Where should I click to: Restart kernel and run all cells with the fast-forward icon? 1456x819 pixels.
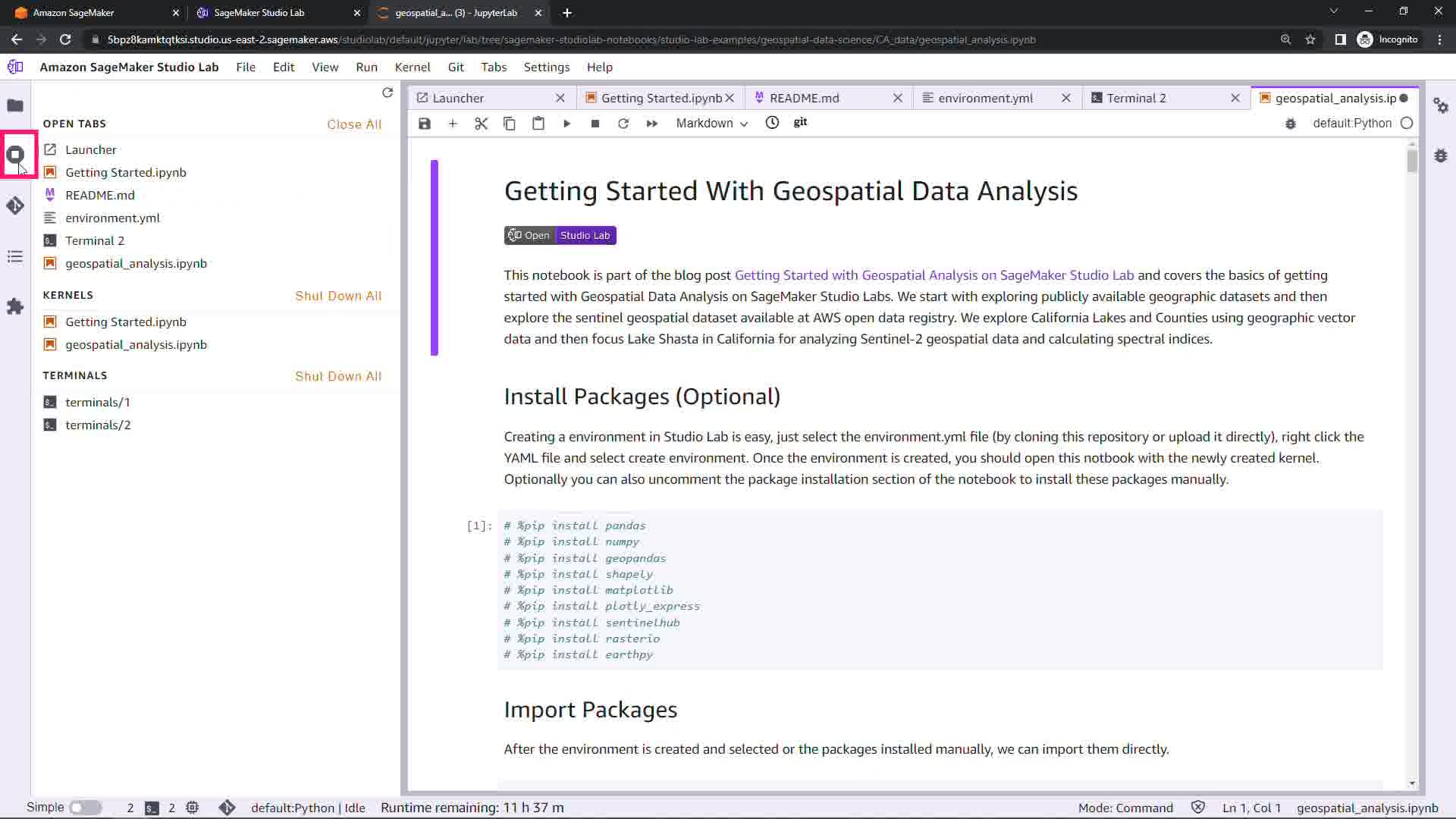pyautogui.click(x=652, y=124)
